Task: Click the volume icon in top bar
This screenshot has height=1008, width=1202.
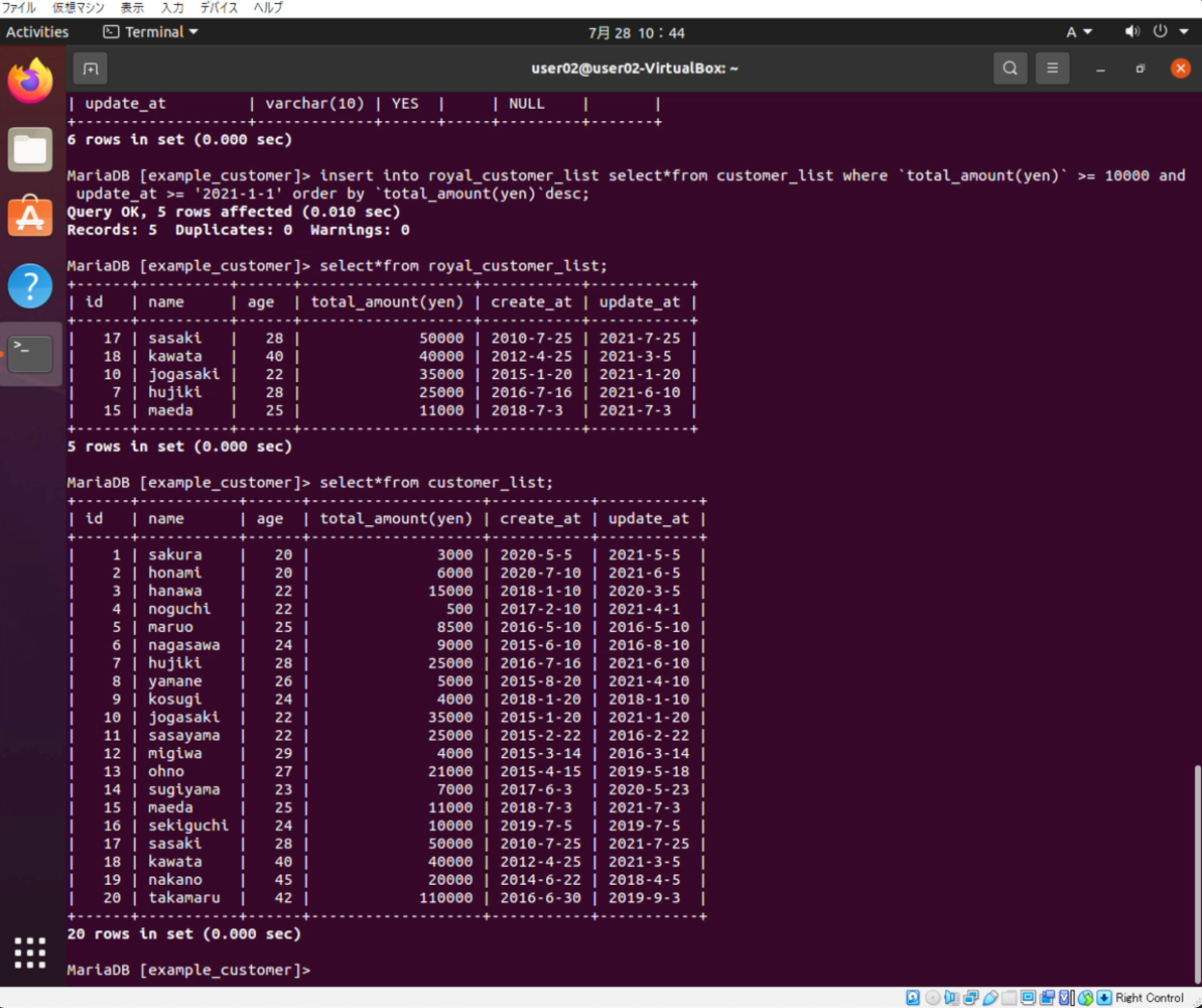Action: pos(1132,32)
